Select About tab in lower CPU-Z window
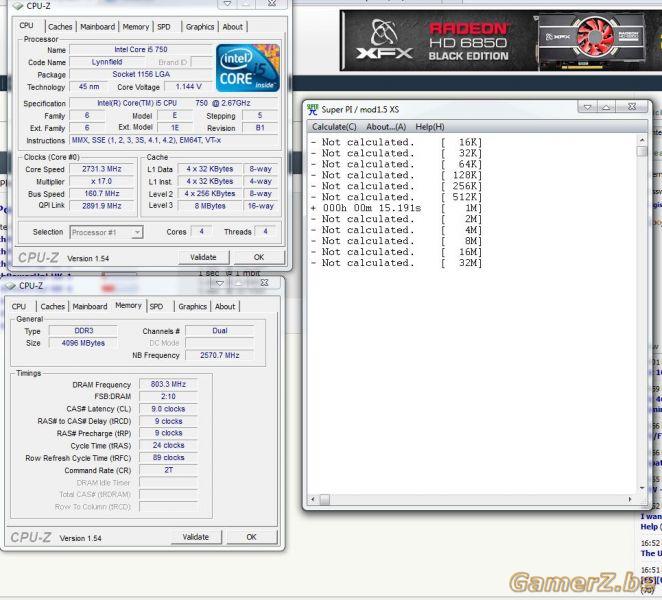Screen dimensions: 662x600 point(225,306)
